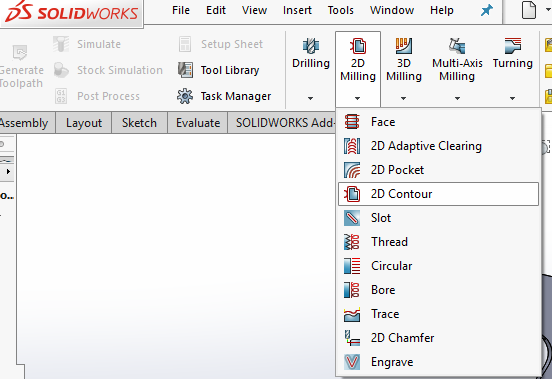Open the Insert menu

click(297, 11)
